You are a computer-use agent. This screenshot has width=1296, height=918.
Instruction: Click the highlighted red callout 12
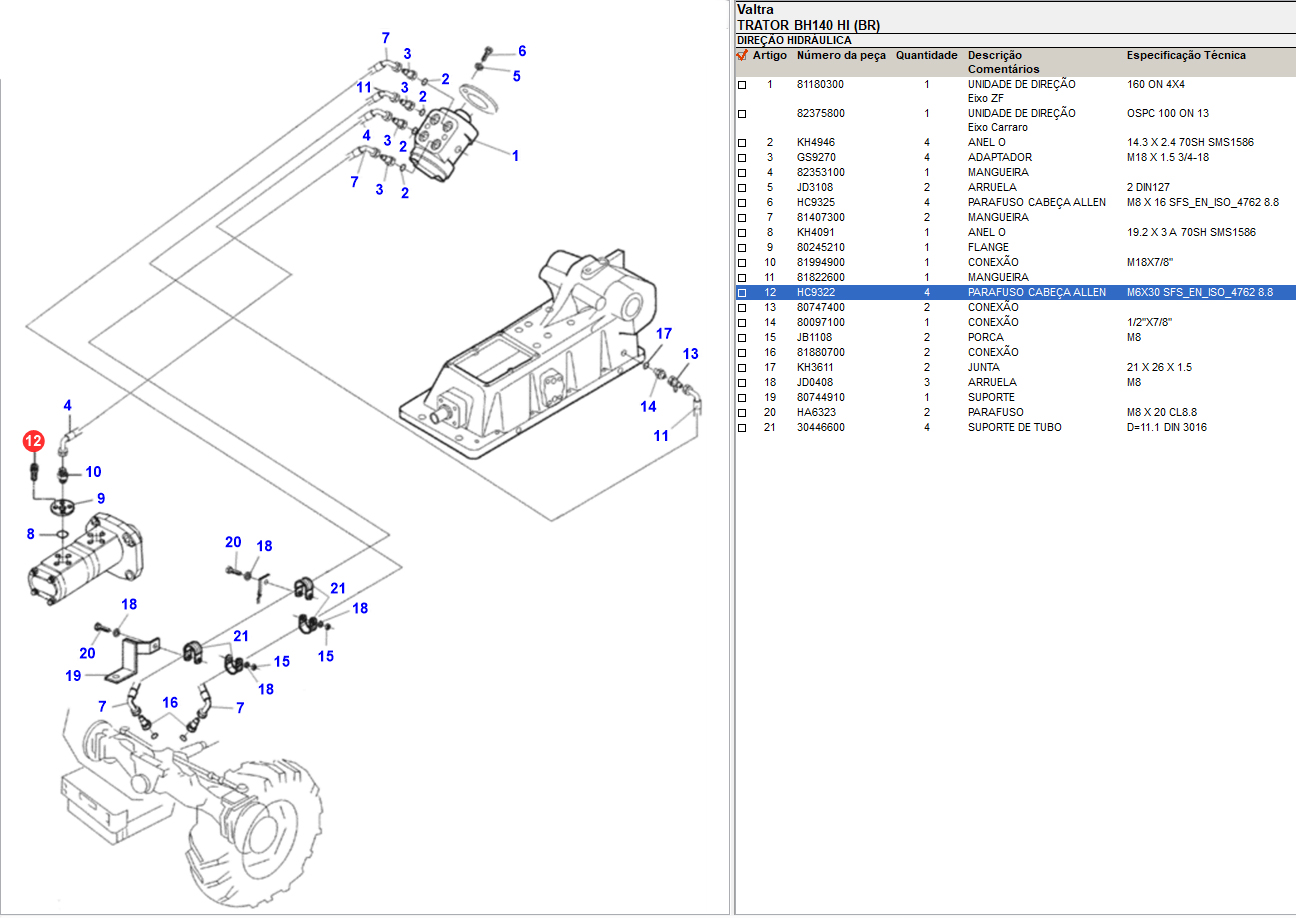point(34,440)
